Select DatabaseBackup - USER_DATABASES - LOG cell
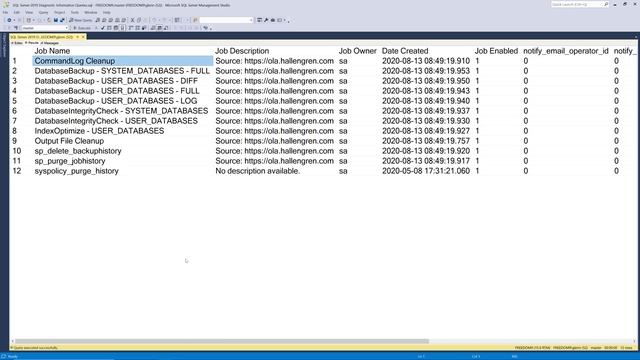640x360 pixels. (123, 101)
